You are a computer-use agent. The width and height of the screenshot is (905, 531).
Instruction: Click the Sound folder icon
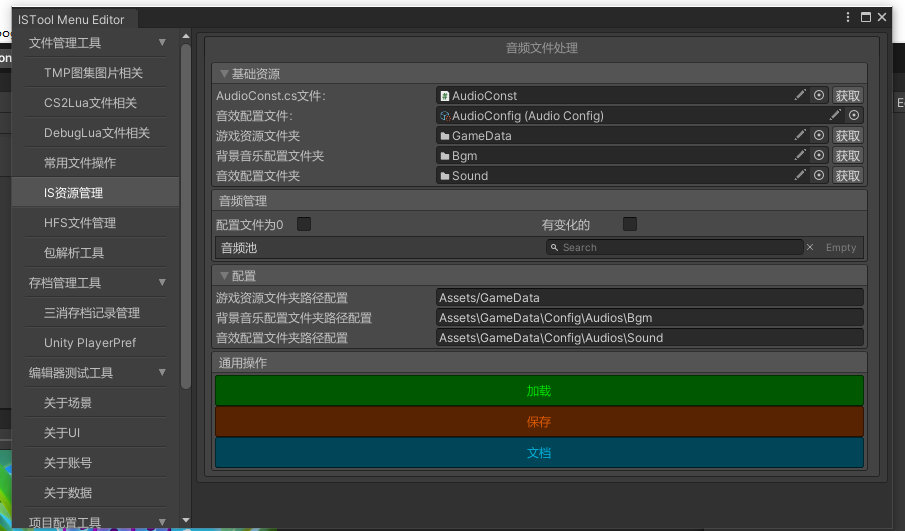pyautogui.click(x=444, y=176)
